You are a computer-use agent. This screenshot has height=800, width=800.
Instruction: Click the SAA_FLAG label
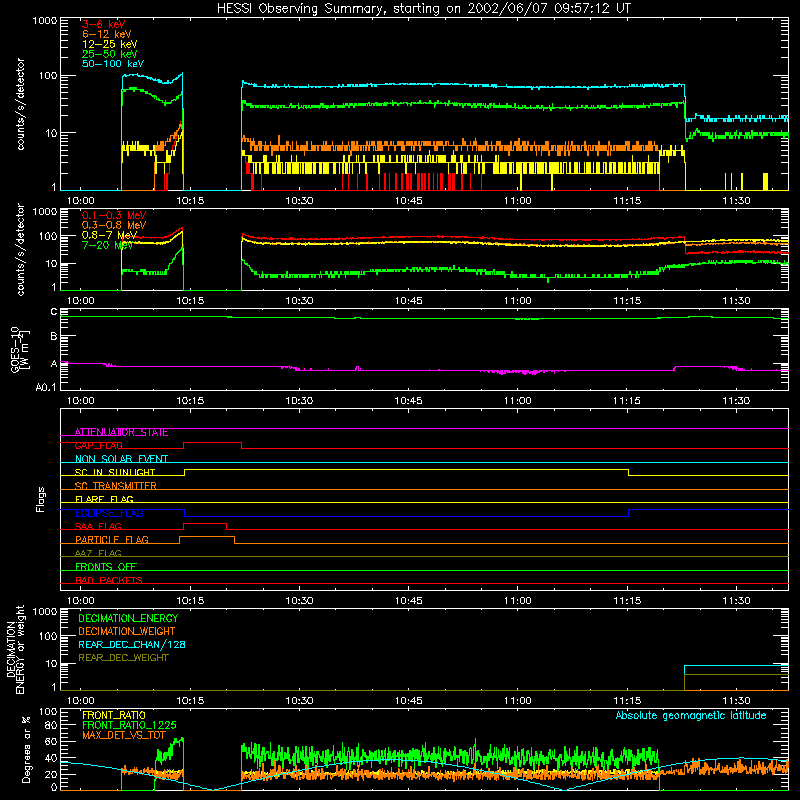click(x=98, y=526)
